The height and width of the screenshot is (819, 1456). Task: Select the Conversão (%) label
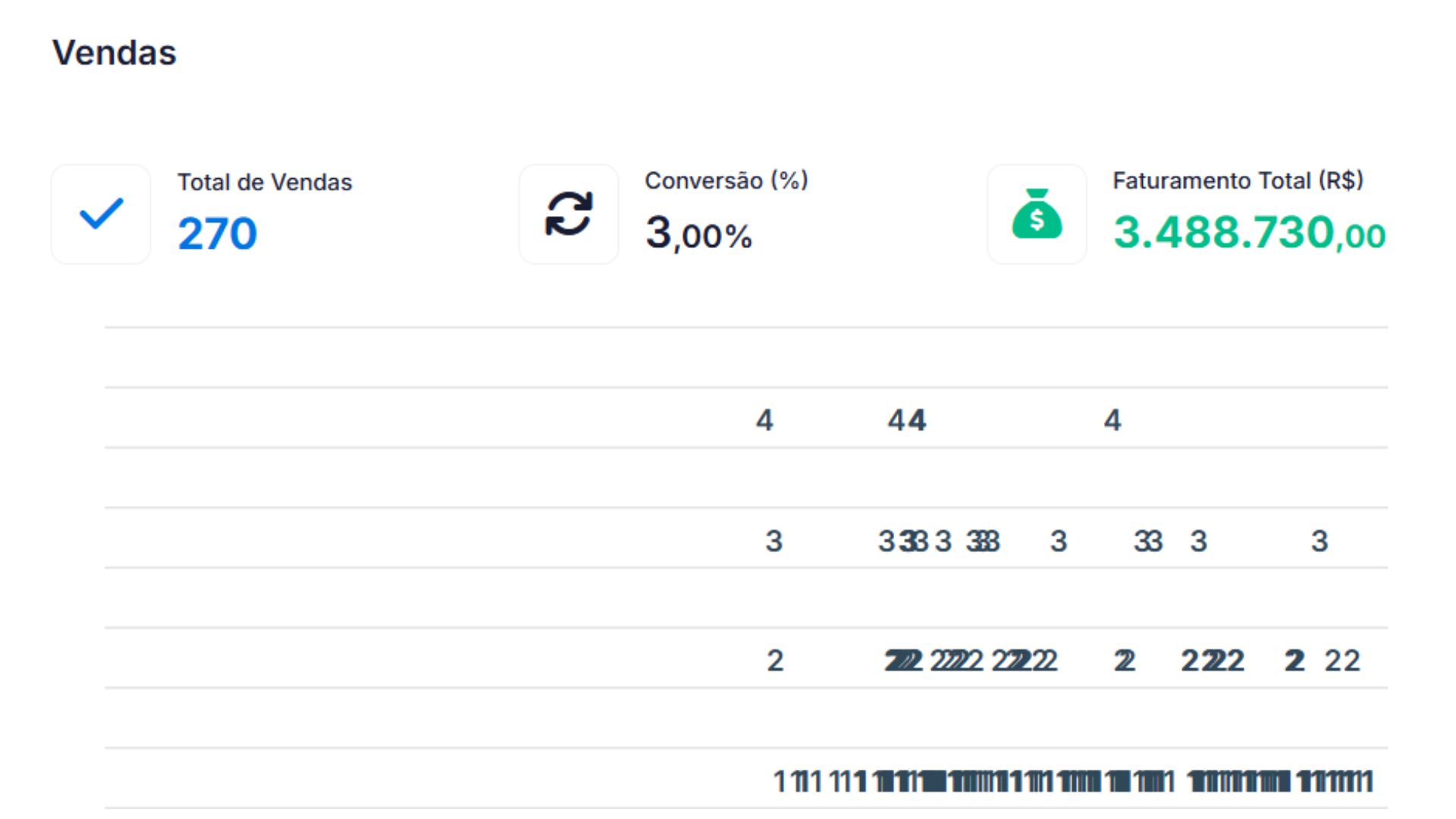(x=726, y=180)
